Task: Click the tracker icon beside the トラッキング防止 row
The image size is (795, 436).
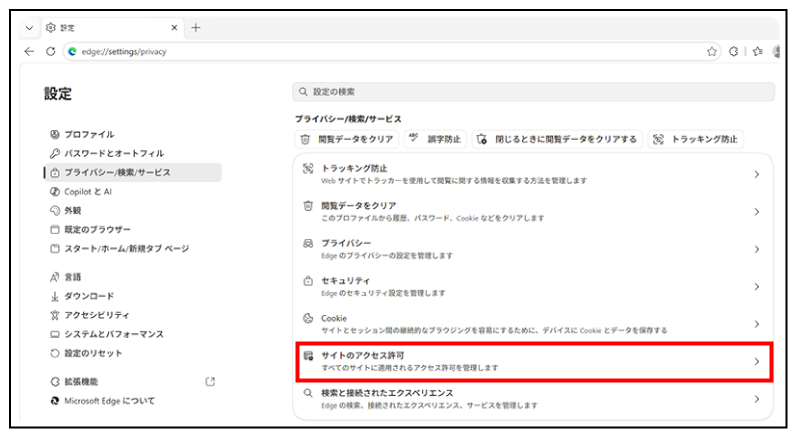Action: [x=308, y=168]
